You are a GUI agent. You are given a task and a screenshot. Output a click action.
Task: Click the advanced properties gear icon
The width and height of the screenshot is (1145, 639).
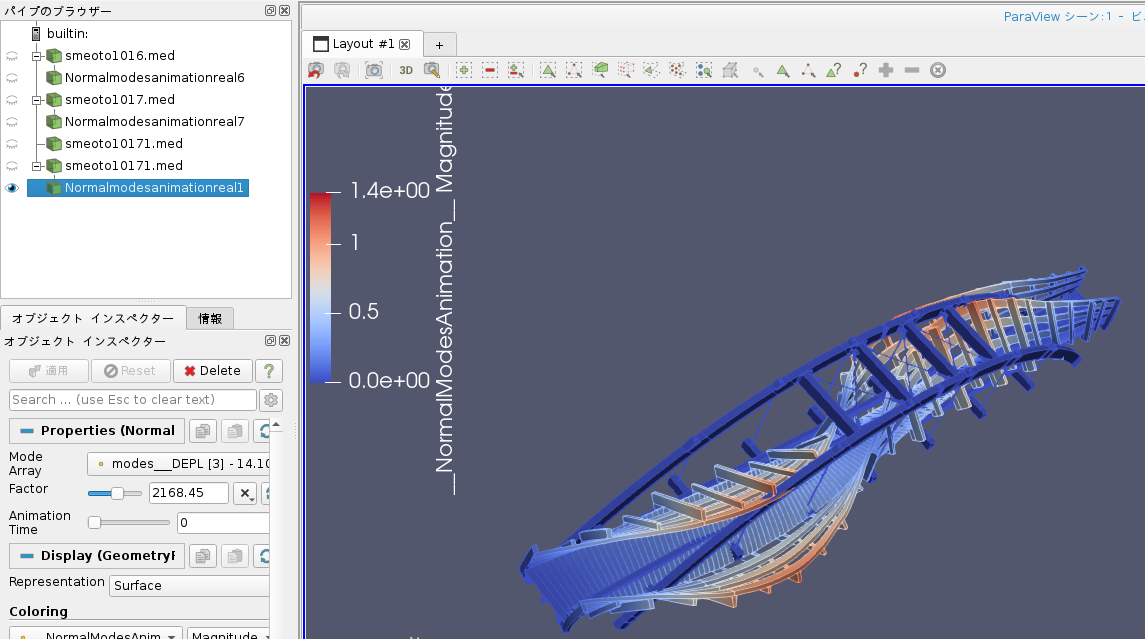270,400
